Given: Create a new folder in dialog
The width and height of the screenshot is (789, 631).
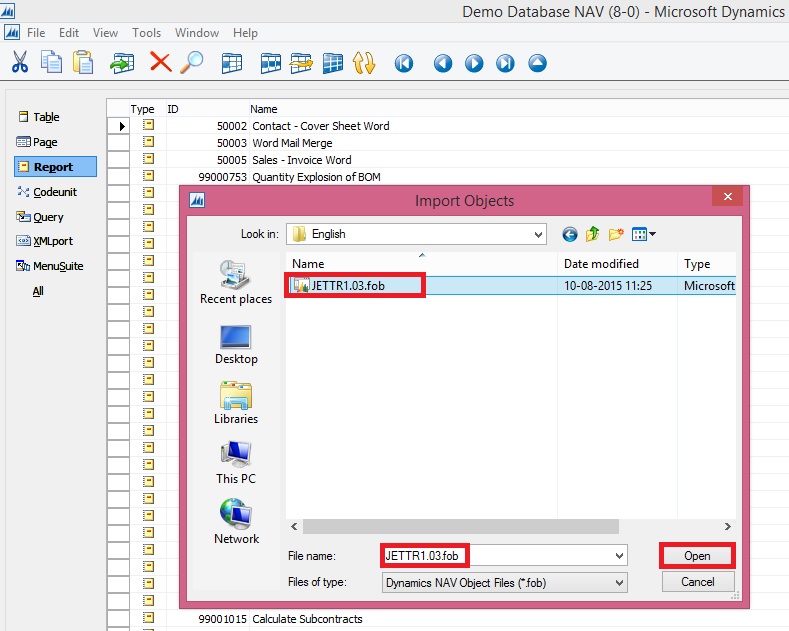Looking at the screenshot, I should pos(616,234).
